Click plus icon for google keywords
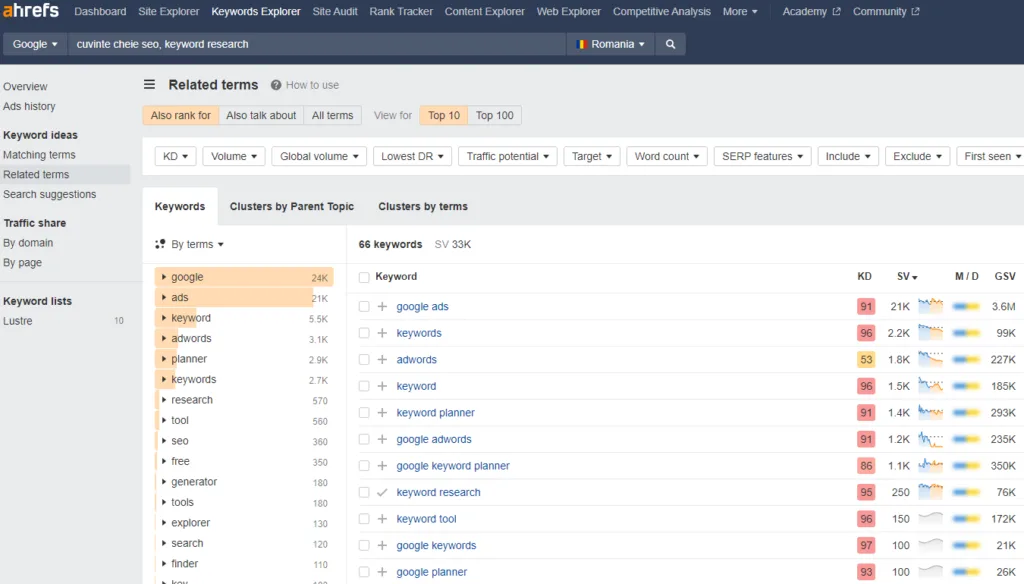The width and height of the screenshot is (1024, 584). tap(383, 545)
